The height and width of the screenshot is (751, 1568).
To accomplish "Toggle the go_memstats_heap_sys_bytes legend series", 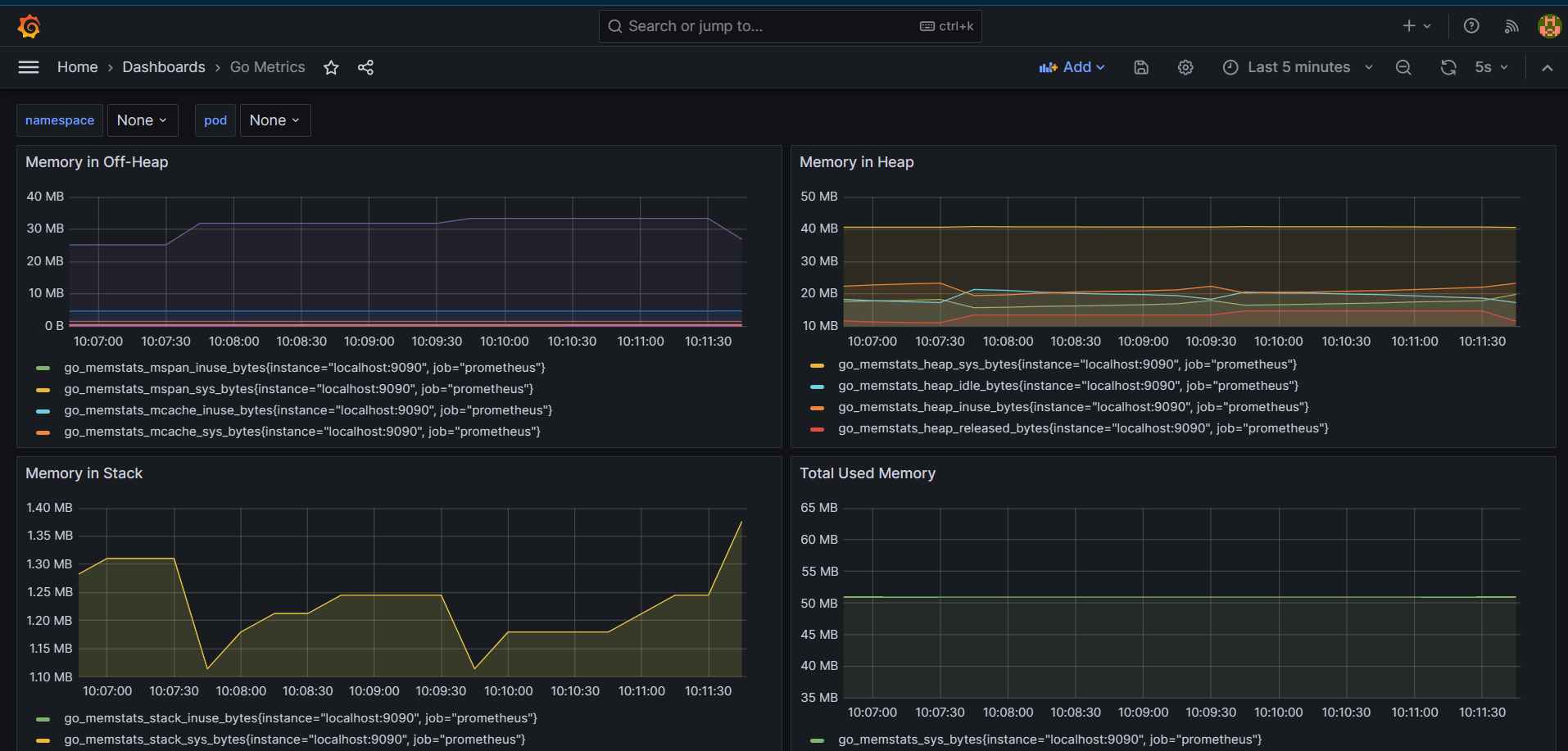I will [1067, 364].
